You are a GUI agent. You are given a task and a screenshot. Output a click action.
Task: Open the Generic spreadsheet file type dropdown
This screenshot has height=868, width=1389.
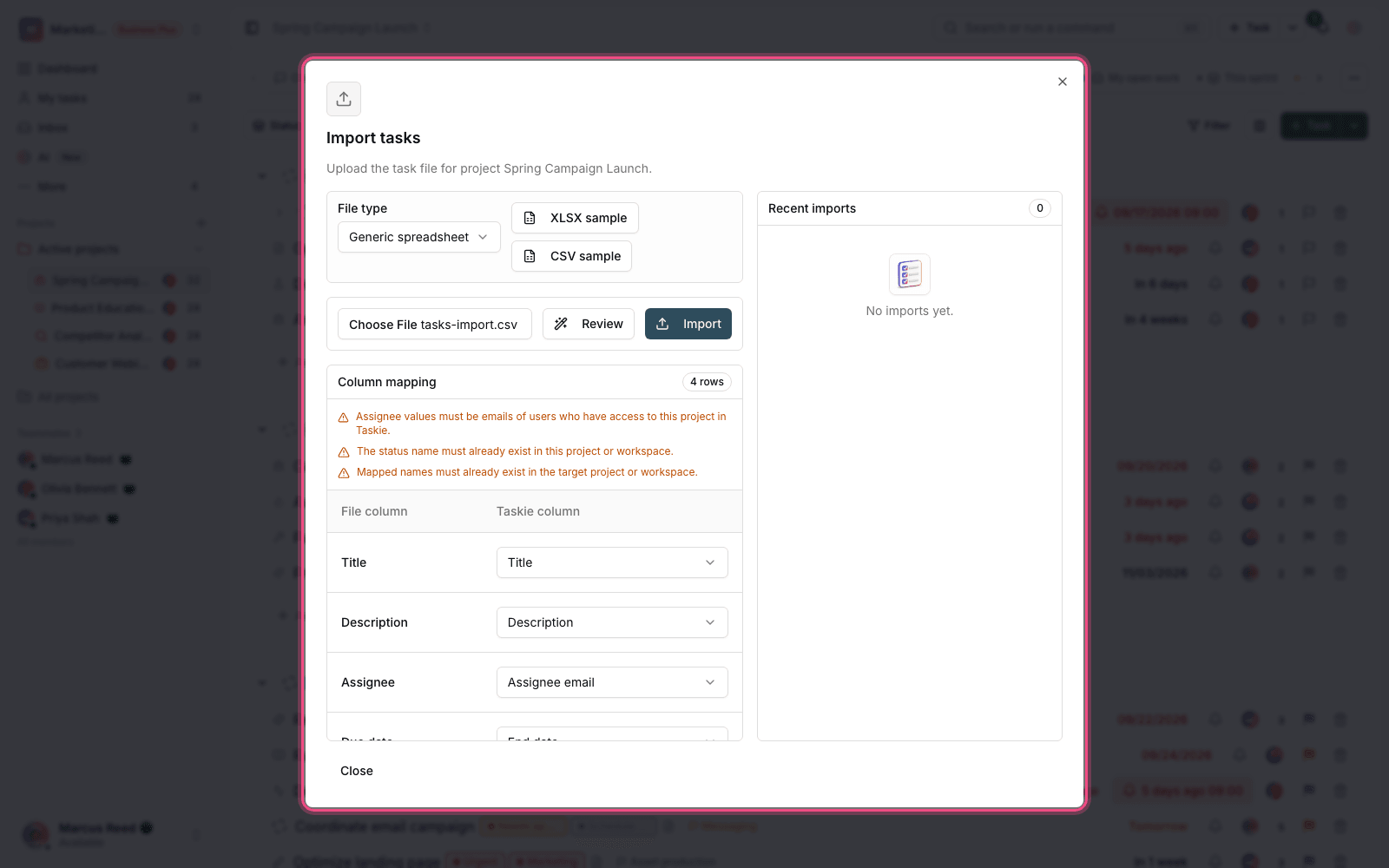[419, 237]
